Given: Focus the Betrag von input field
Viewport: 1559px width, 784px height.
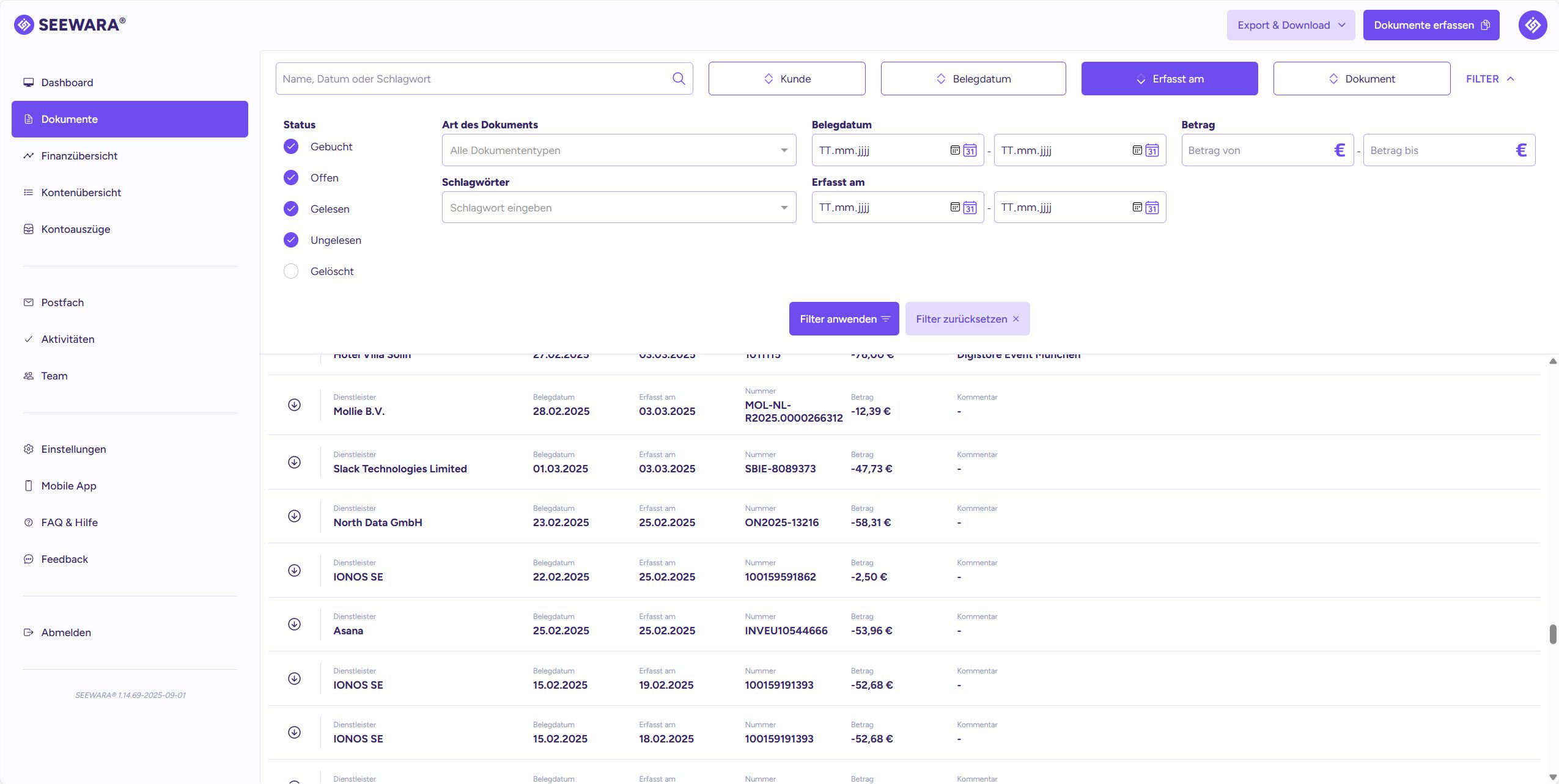Looking at the screenshot, I should coord(1256,150).
